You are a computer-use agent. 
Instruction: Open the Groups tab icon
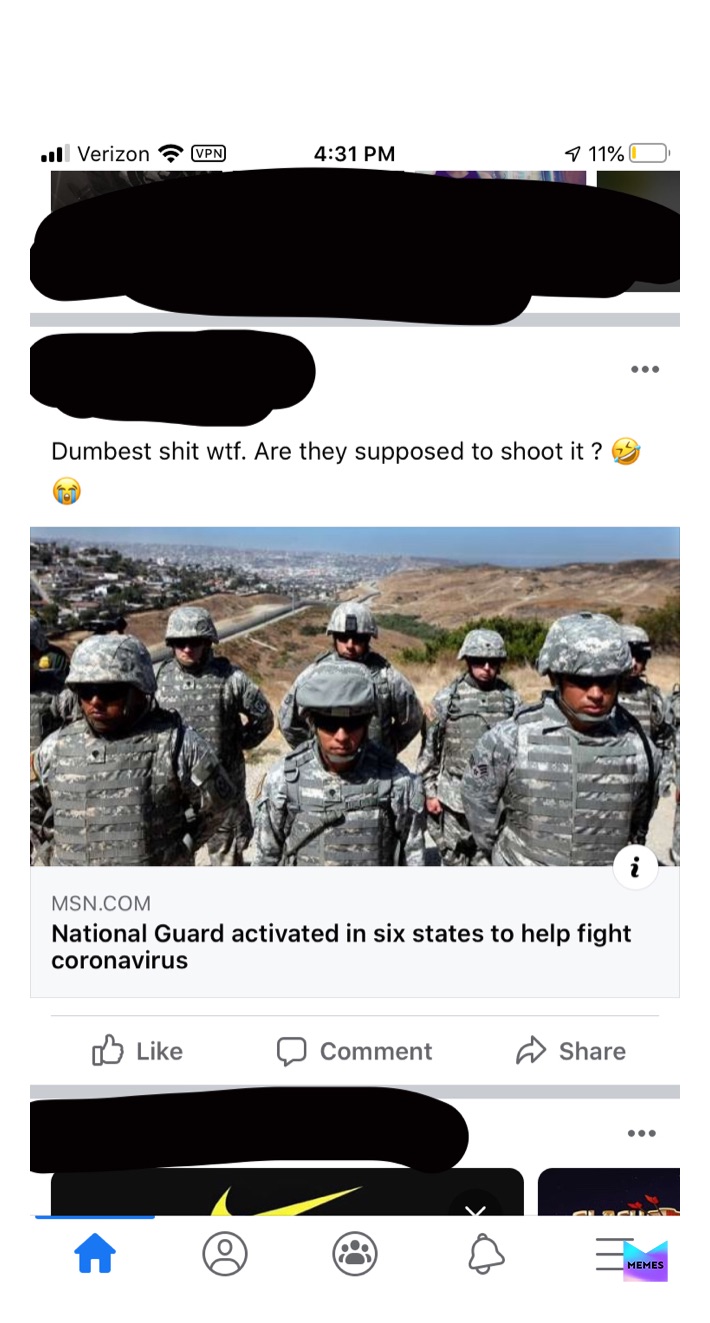point(355,1253)
